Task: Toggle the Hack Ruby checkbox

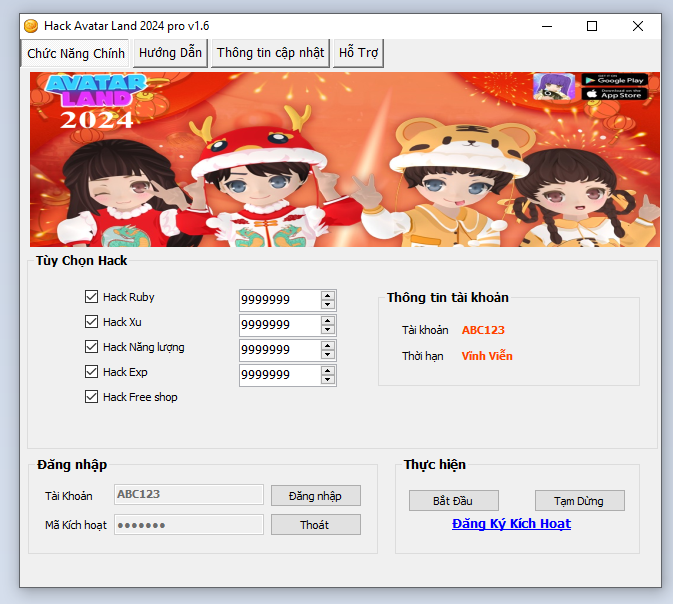Action: (91, 297)
